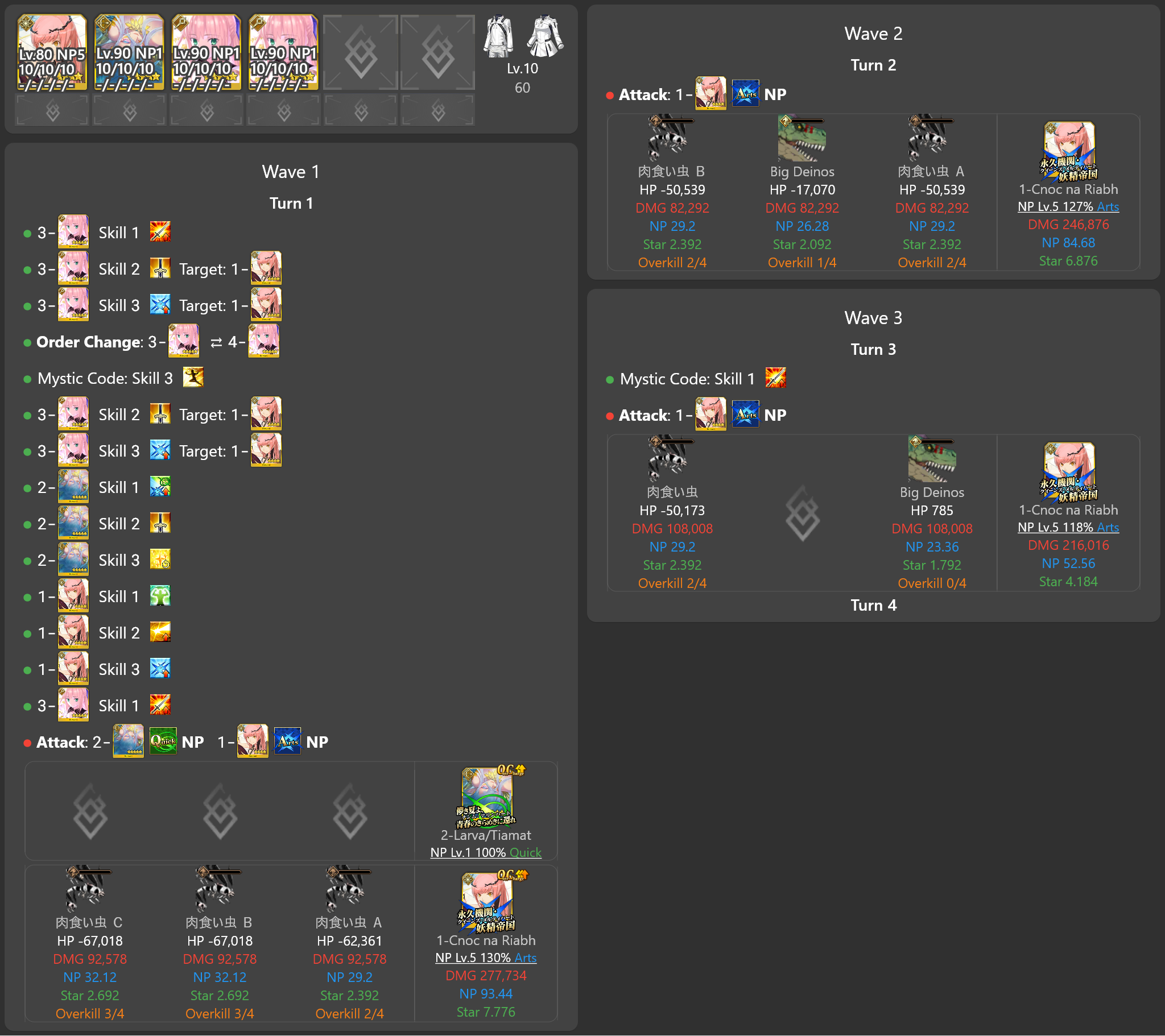1165x1036 pixels.
Task: Click the Mystic Code Skill 3 icon
Action: point(193,378)
